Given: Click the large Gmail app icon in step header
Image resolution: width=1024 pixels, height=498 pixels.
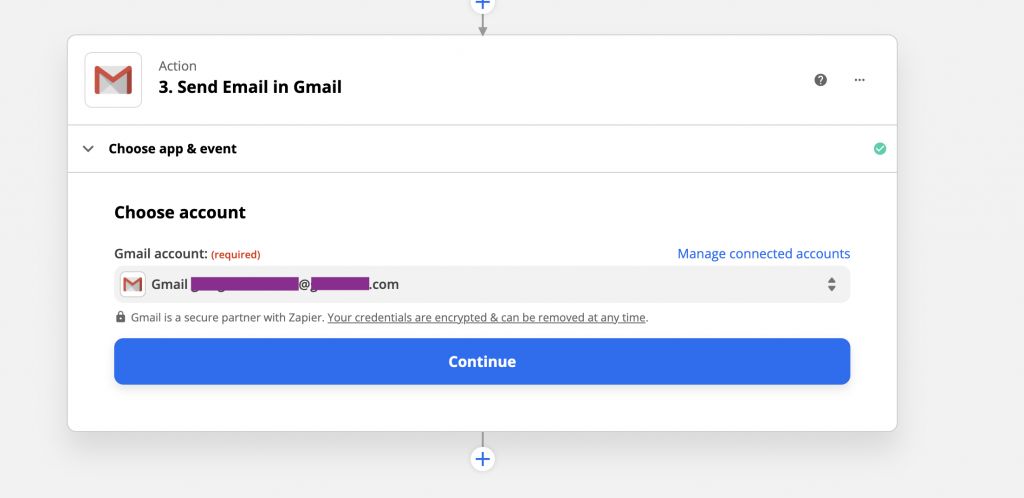Looking at the screenshot, I should pyautogui.click(x=113, y=80).
